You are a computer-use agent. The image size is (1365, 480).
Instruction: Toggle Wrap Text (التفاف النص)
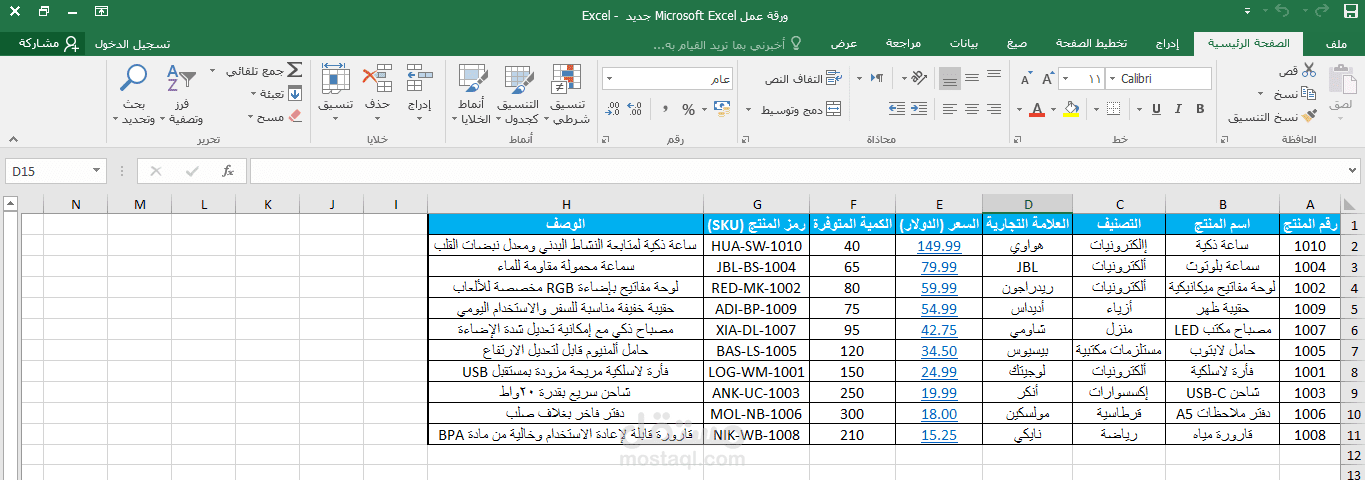click(x=804, y=78)
